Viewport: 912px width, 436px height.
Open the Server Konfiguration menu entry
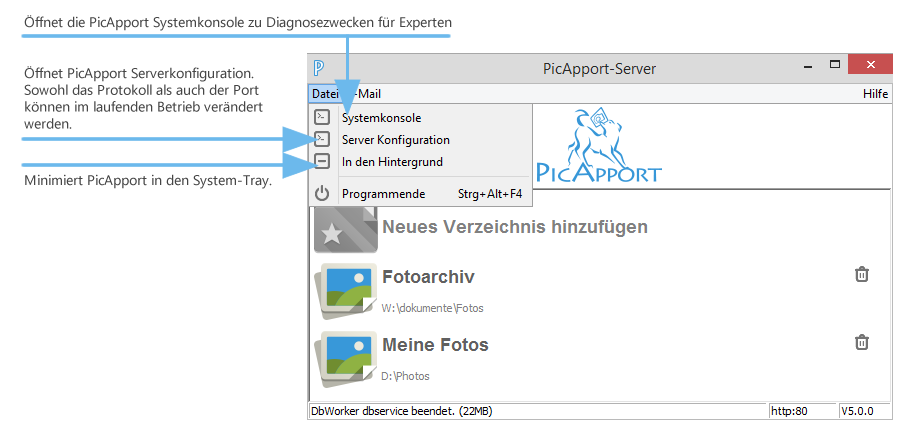click(x=395, y=140)
